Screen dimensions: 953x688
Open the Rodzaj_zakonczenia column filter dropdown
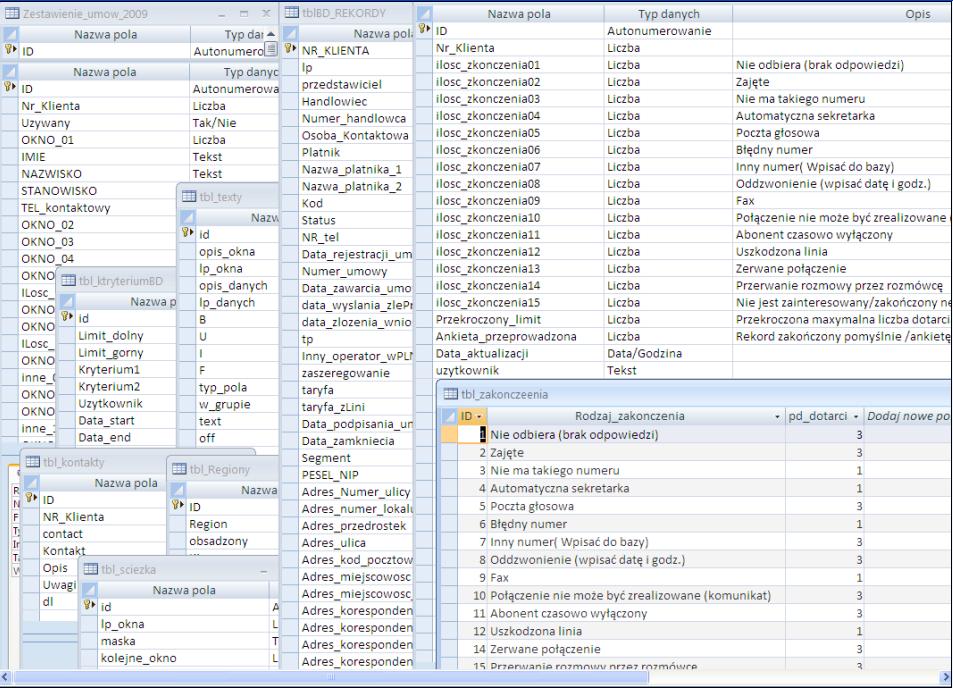point(777,417)
